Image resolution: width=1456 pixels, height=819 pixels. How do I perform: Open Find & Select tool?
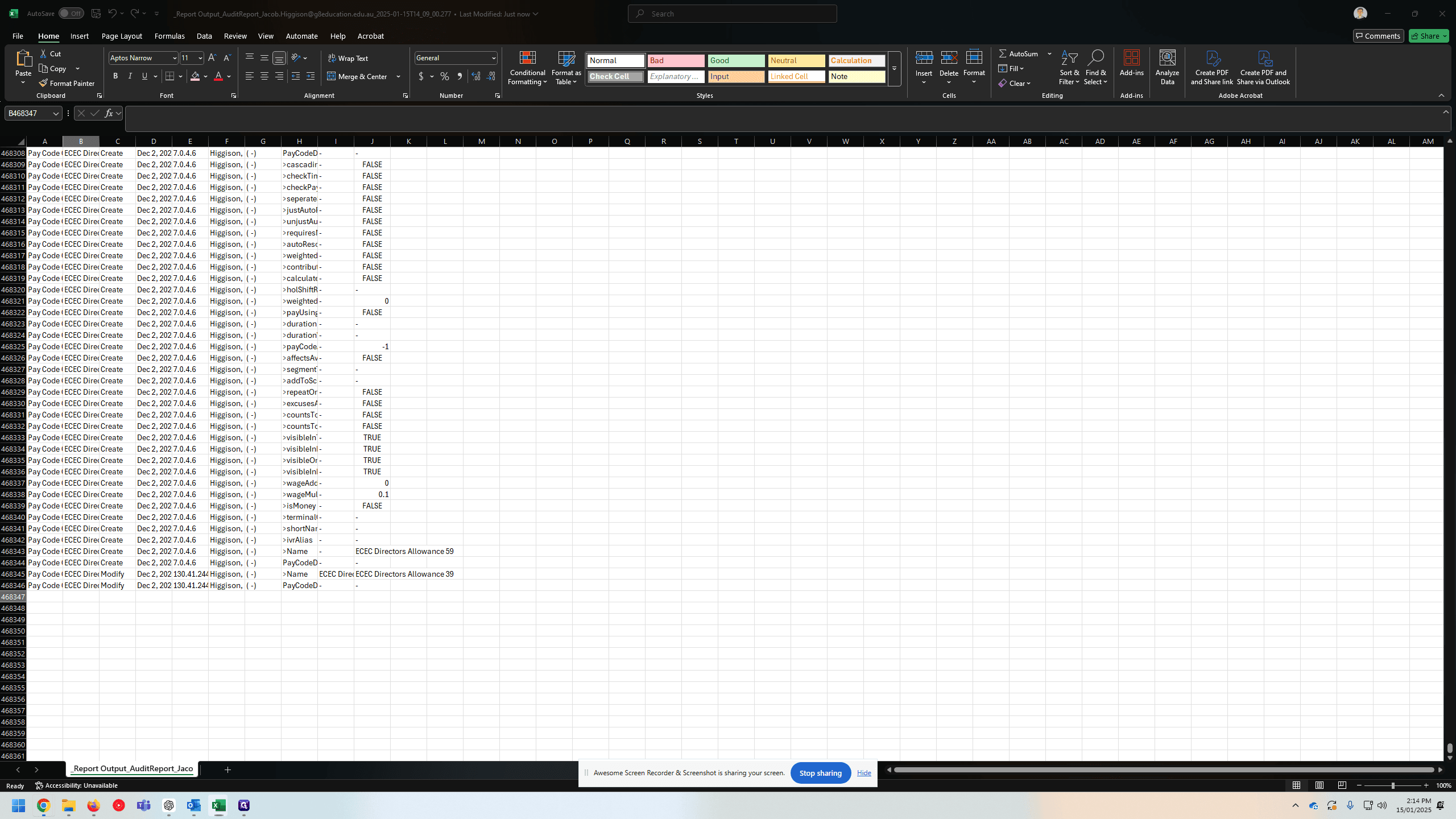point(1095,68)
